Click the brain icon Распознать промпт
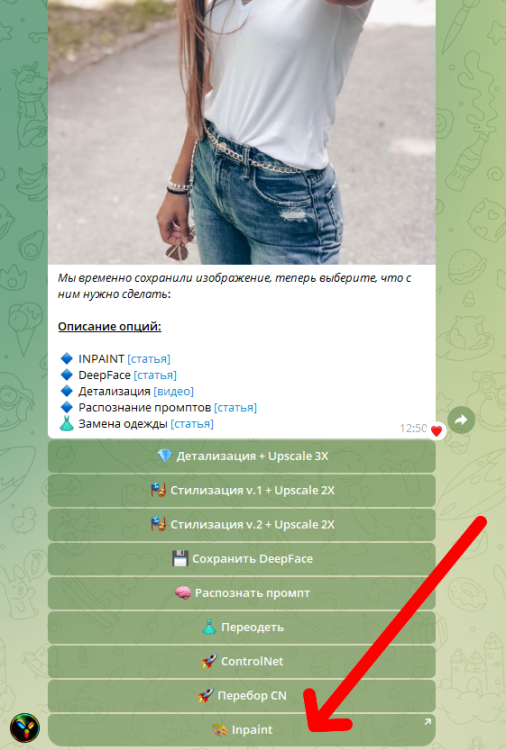The height and width of the screenshot is (750, 506). pyautogui.click(x=183, y=593)
